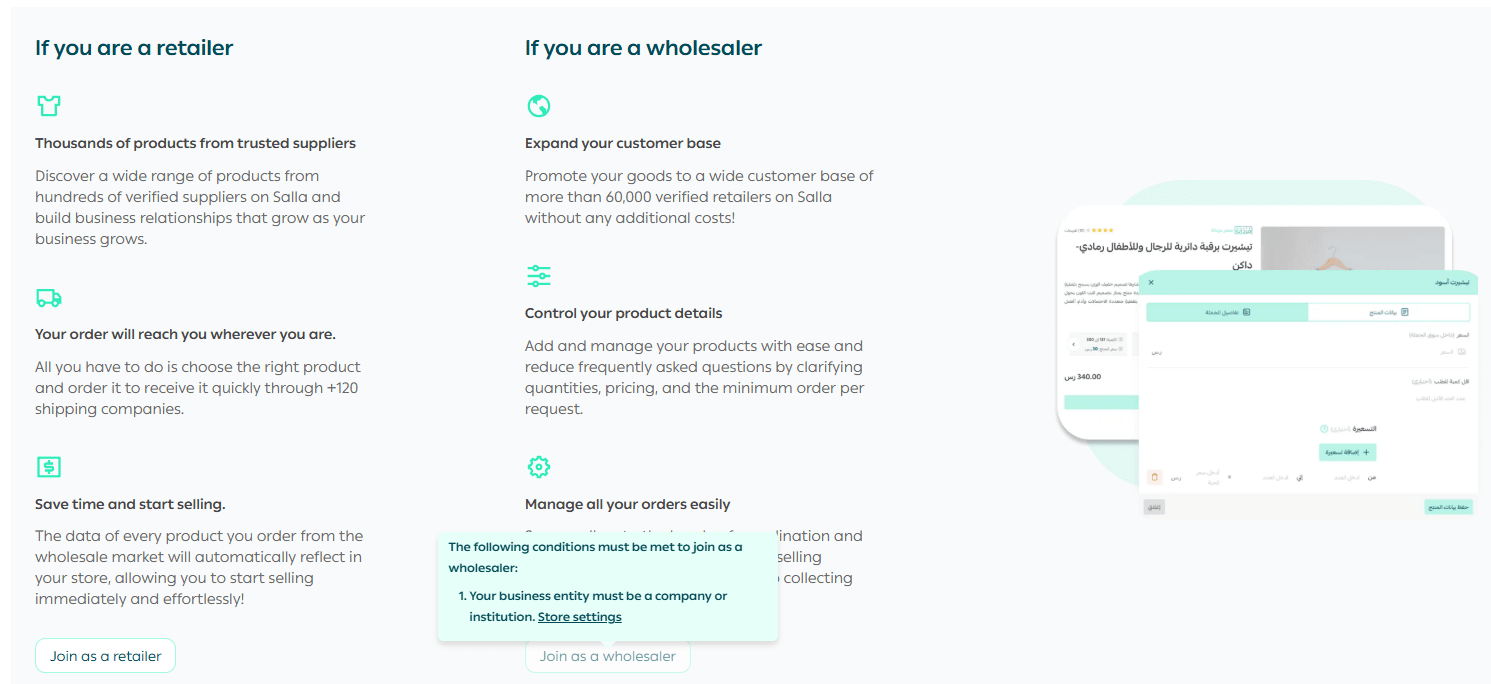
Task: Click the gear icon above Manage all your orders
Action: click(x=538, y=466)
